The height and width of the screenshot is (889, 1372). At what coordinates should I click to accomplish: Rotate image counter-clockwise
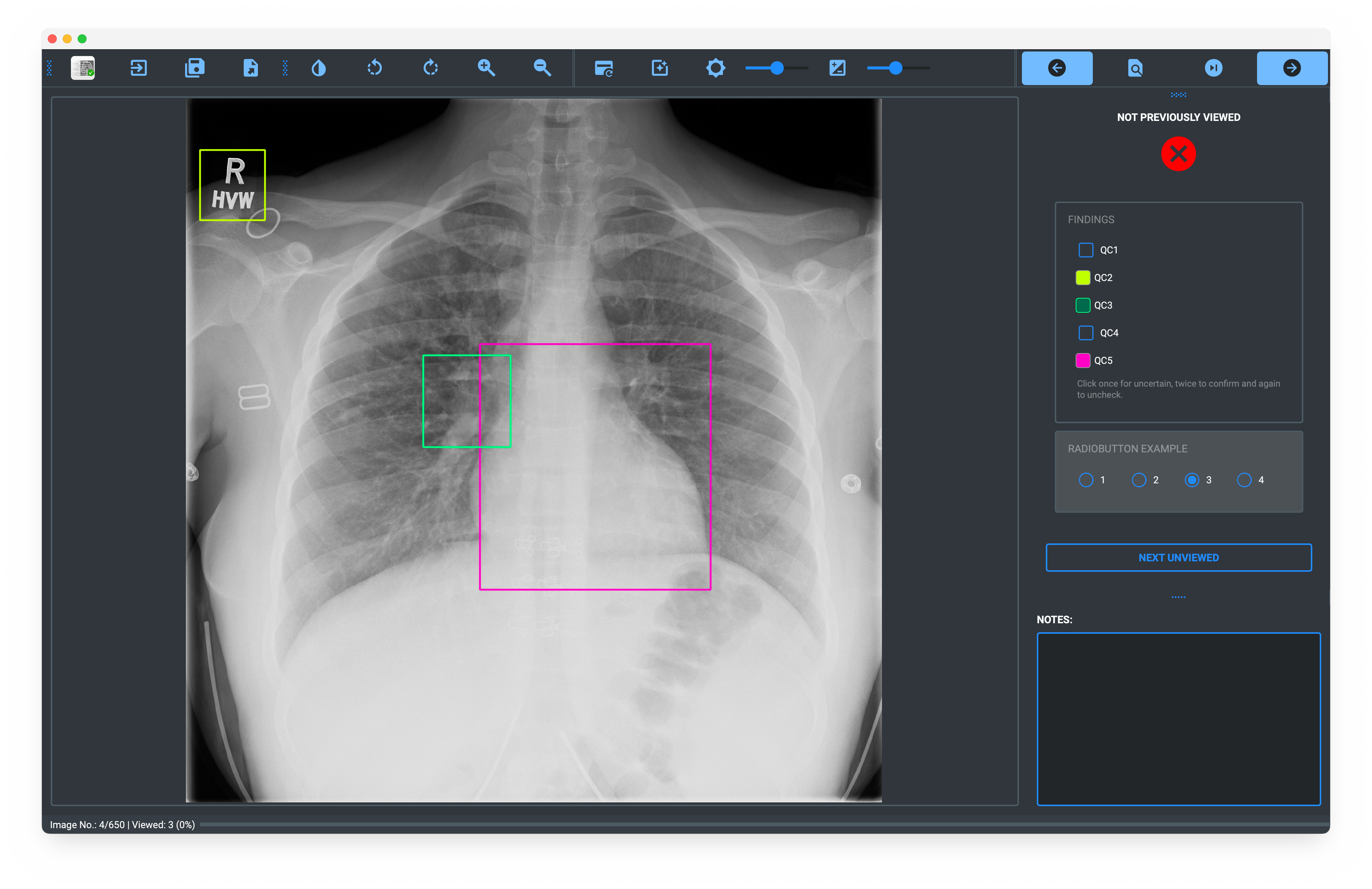point(375,68)
